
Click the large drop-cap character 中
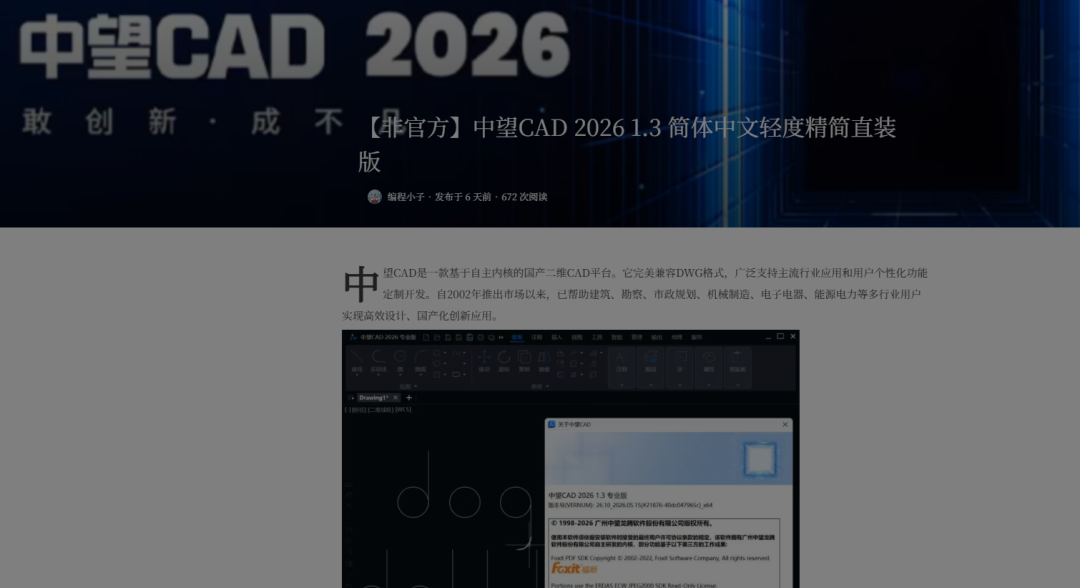click(361, 284)
